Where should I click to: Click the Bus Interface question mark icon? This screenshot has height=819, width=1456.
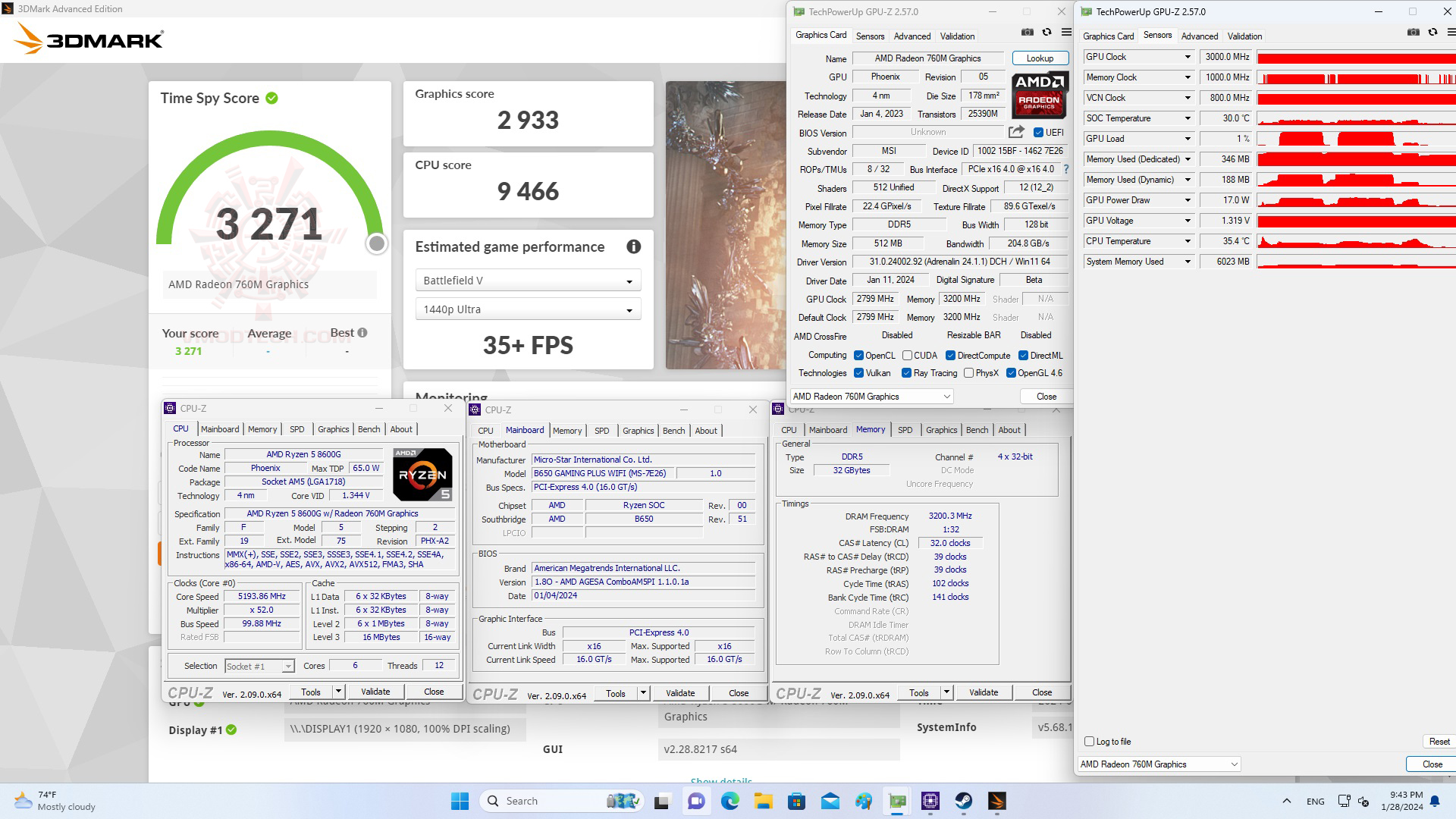1065,169
